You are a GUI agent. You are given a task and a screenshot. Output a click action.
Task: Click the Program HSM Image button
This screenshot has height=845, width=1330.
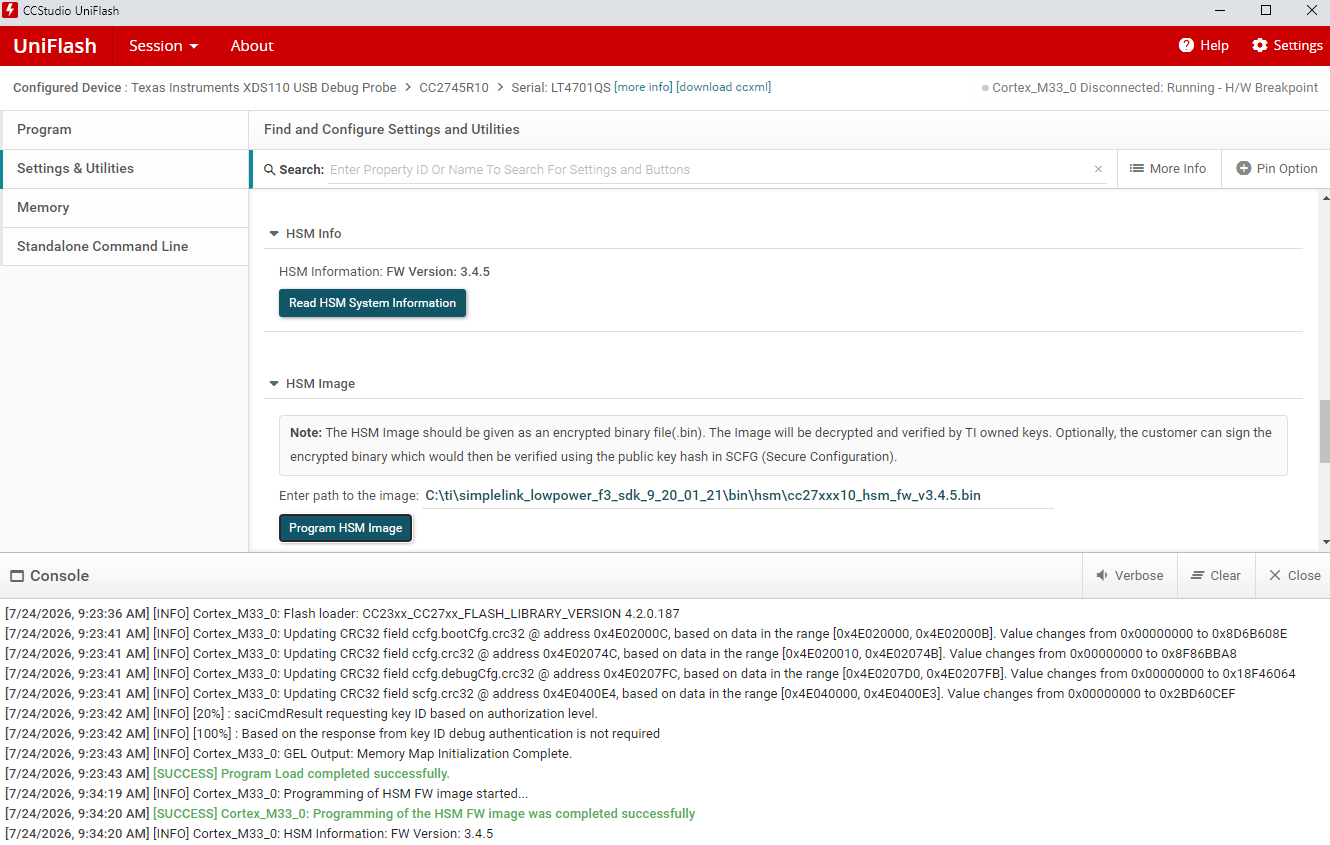(x=345, y=528)
